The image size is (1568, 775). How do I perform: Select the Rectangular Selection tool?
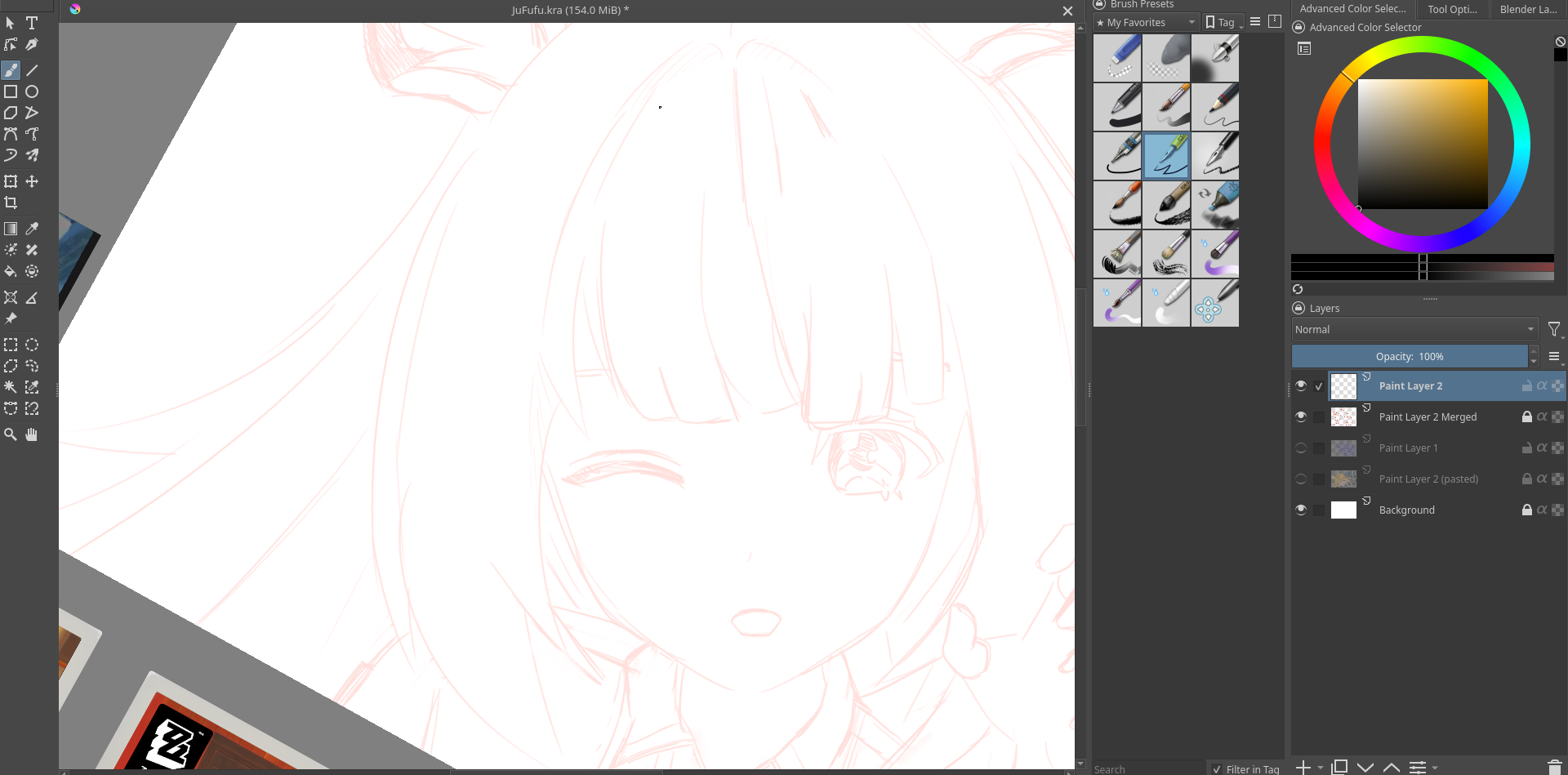point(11,345)
